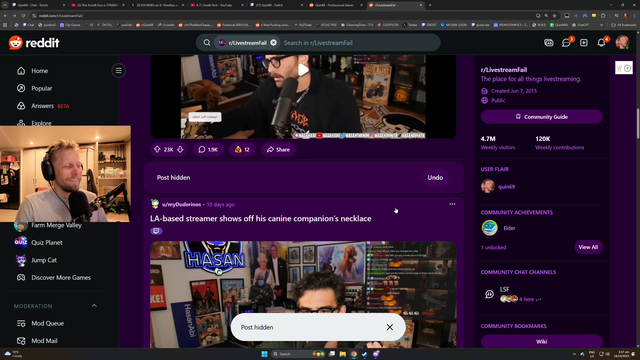
Task: Give an award on the top post
Action: pos(242,149)
